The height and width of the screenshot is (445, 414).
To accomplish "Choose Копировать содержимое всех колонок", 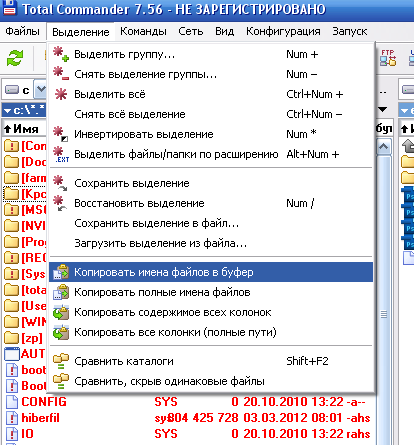I will click(211, 312).
